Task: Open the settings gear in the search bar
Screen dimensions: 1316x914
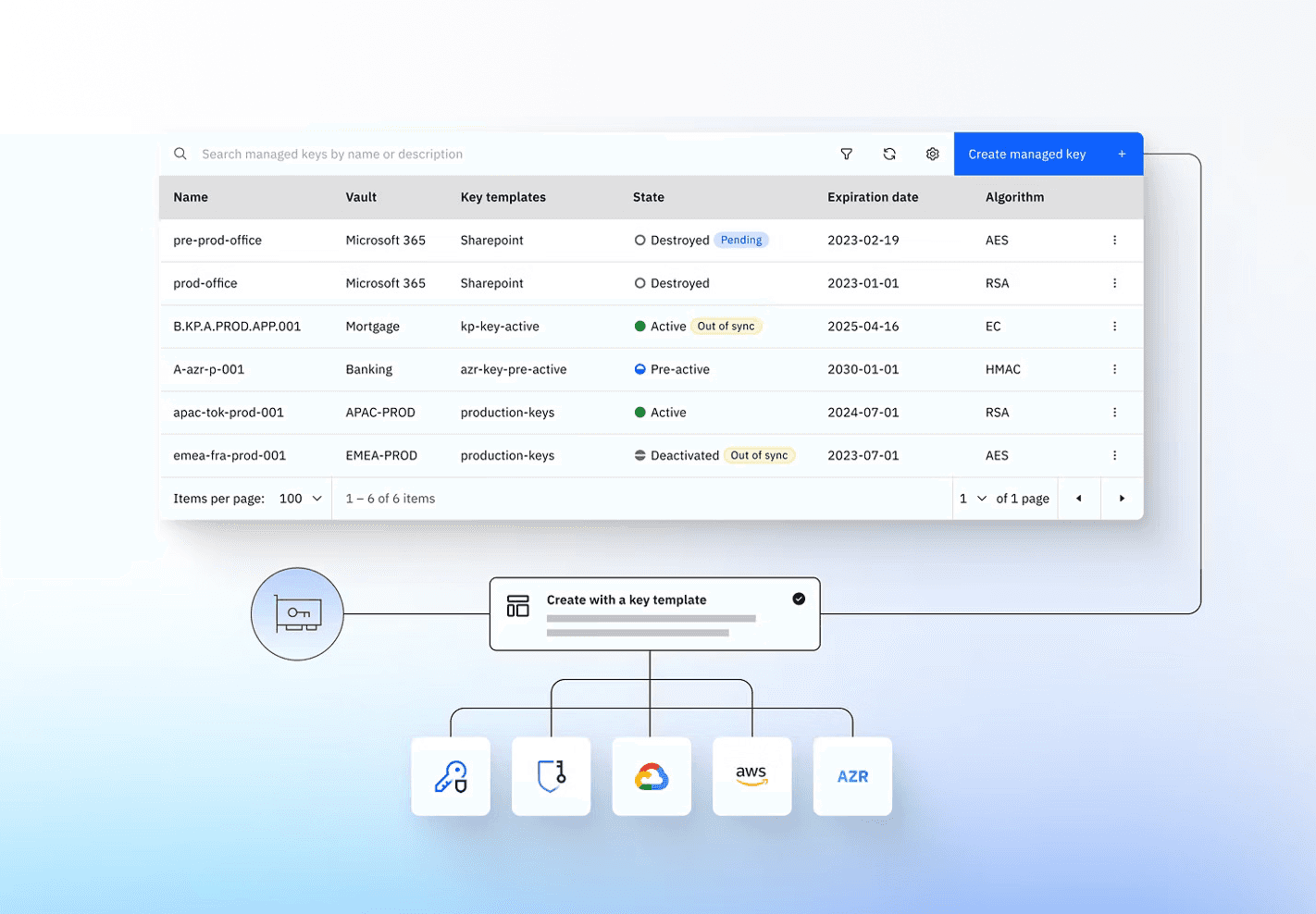Action: click(933, 154)
